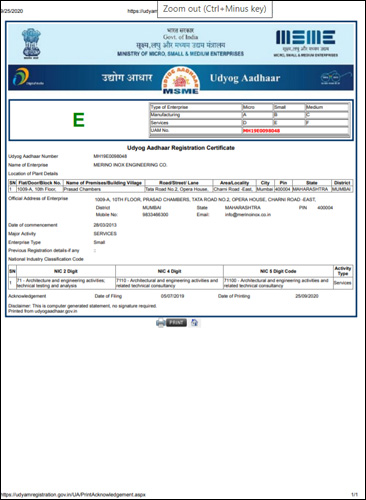This screenshot has width=366, height=500.
Task: Click the enterprise name MERINO INOX ENGINEERING CO.
Action: point(130,165)
